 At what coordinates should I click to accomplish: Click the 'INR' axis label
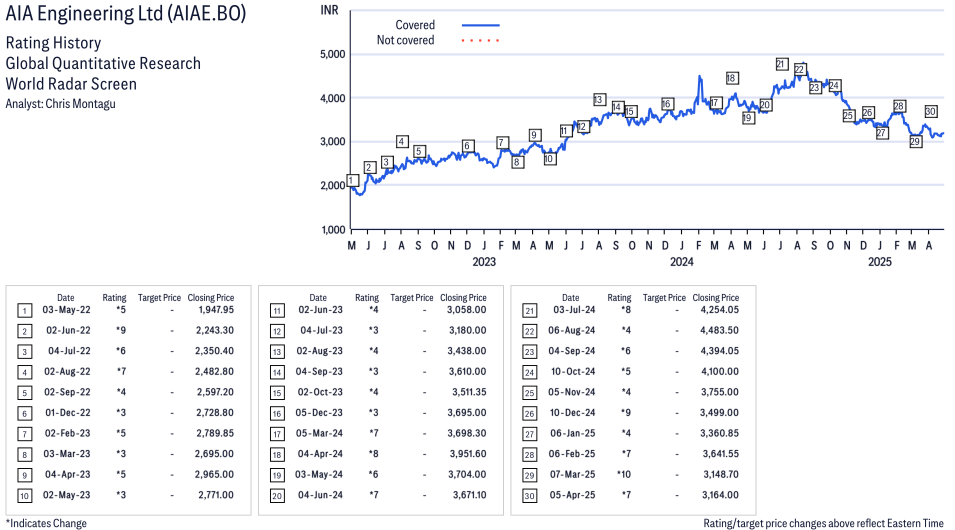click(x=329, y=10)
